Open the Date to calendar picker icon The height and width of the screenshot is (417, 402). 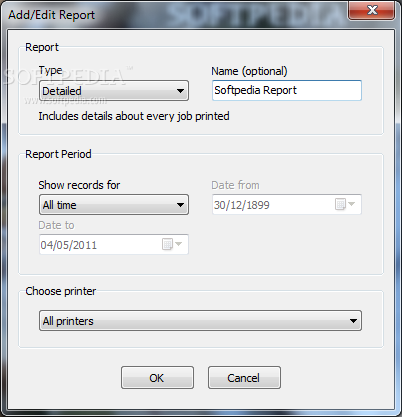click(172, 244)
